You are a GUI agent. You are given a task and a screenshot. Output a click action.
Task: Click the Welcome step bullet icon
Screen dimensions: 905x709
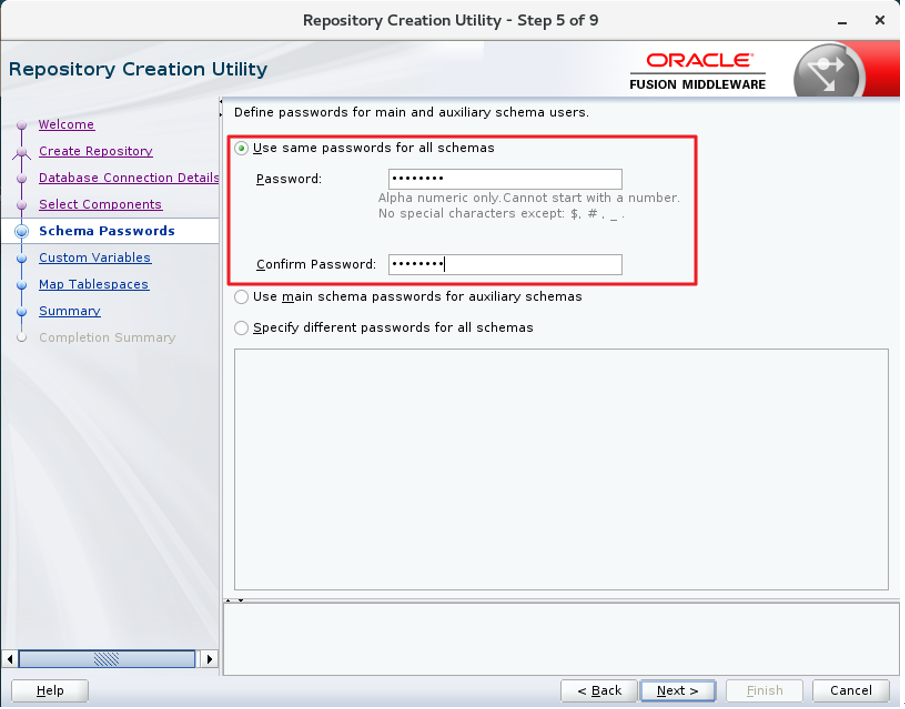22,125
